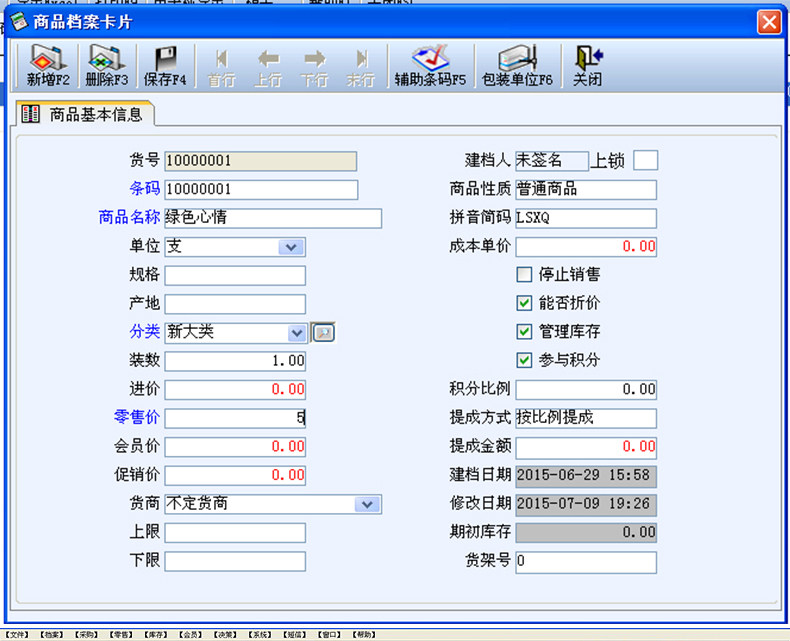This screenshot has width=790, height=641.
Task: Click the 积分比例 input field
Action: (x=586, y=390)
